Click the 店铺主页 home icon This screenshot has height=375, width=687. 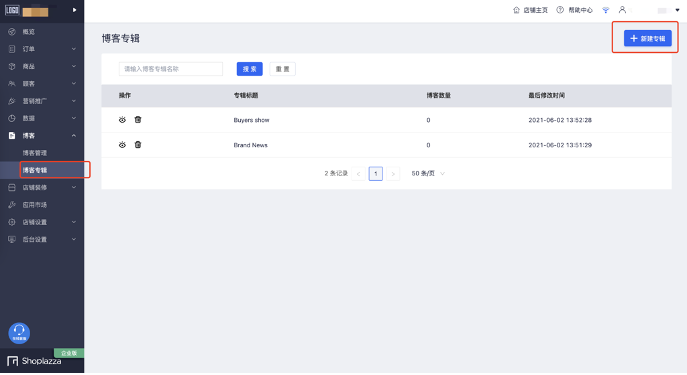coord(516,10)
